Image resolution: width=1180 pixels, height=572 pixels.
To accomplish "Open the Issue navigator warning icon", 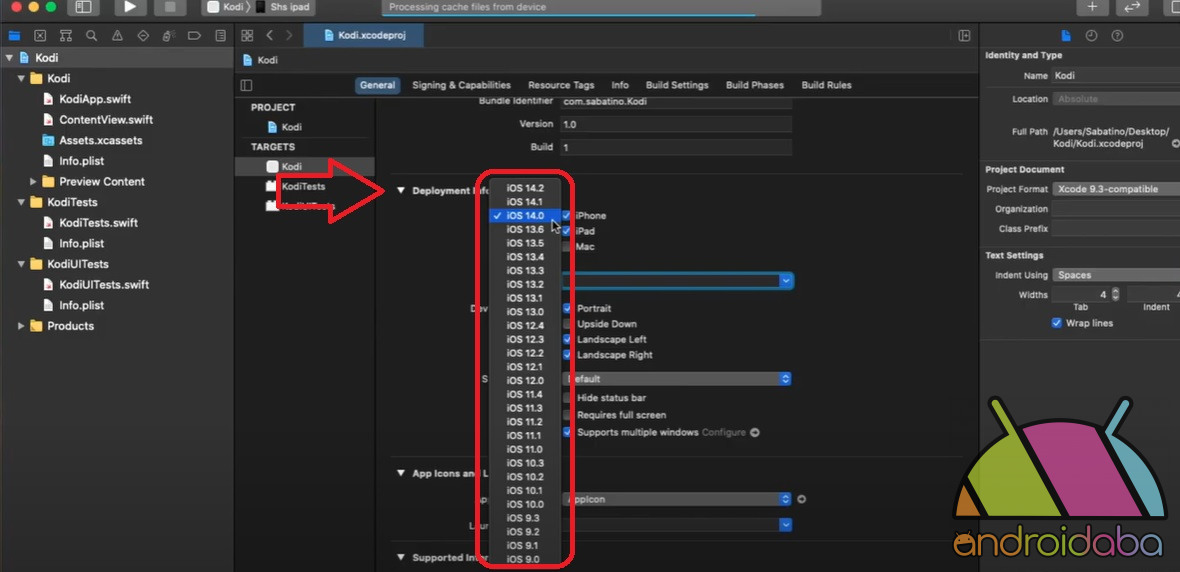I will point(117,35).
